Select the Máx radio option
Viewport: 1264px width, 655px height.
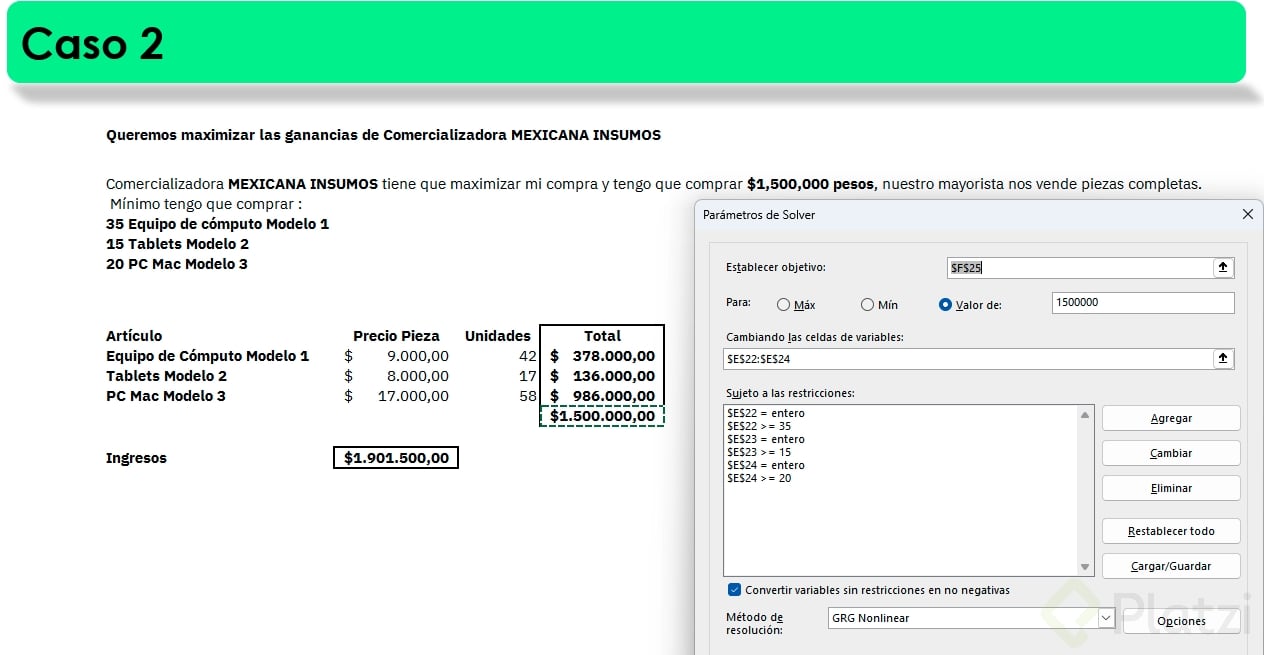(x=797, y=305)
